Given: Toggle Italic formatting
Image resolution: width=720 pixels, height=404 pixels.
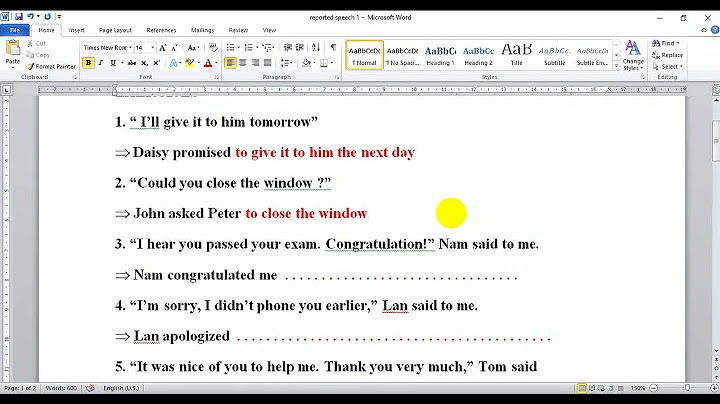Looking at the screenshot, I should [101, 63].
